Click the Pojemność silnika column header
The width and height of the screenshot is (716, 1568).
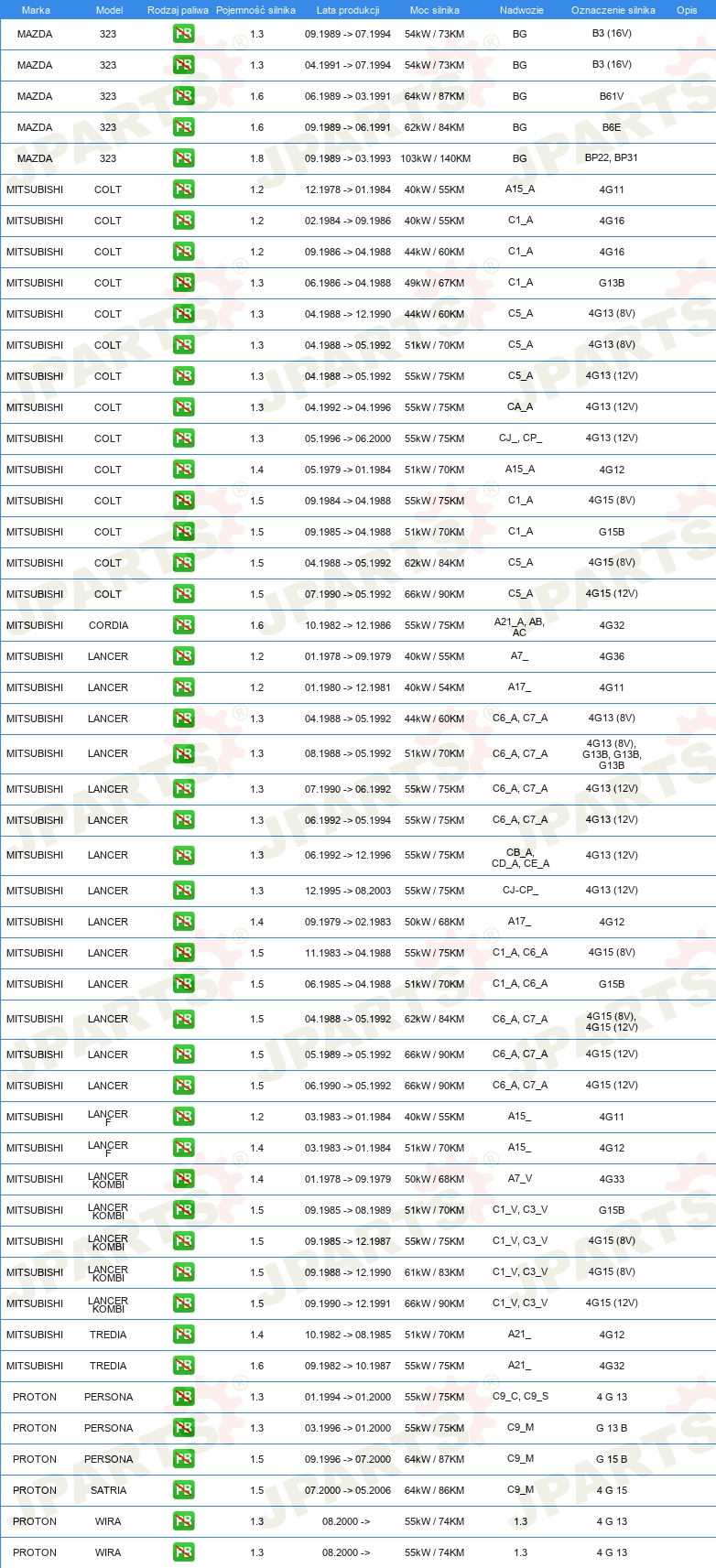[x=255, y=10]
